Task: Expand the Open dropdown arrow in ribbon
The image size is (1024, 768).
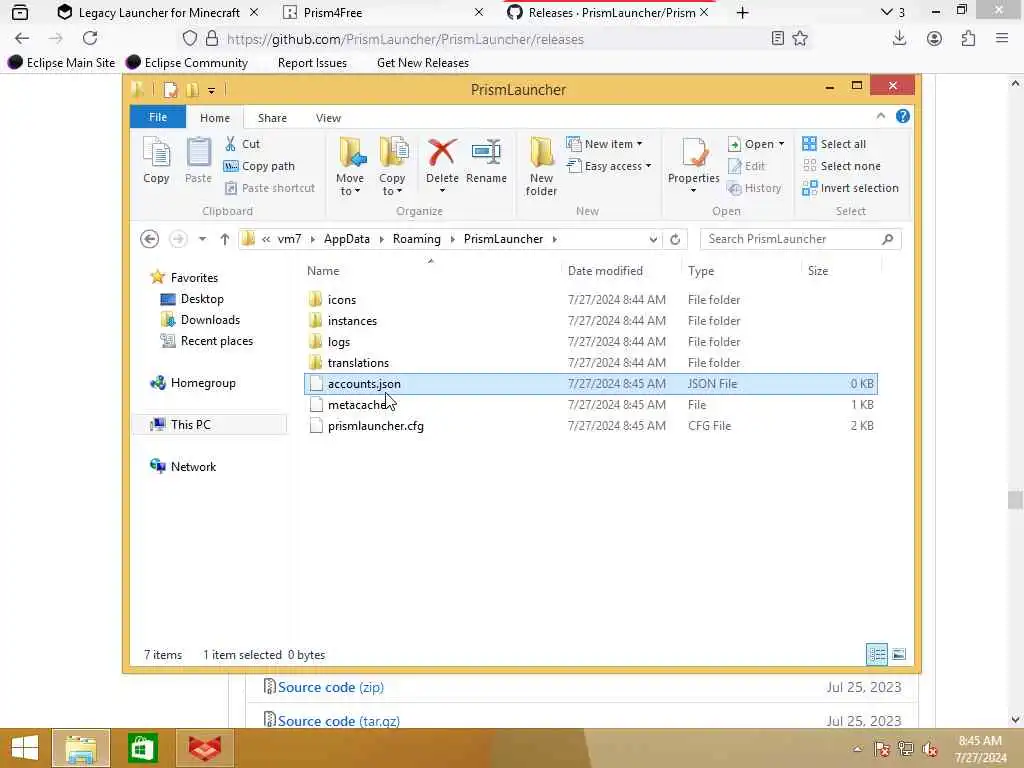Action: click(781, 144)
